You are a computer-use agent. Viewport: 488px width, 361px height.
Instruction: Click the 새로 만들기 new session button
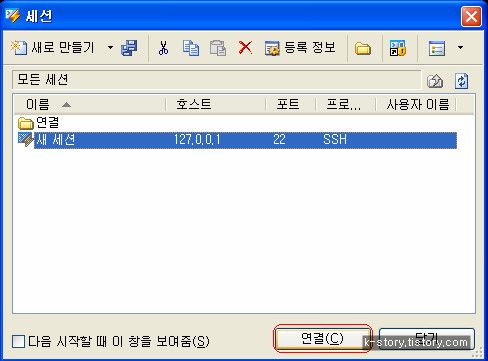pyautogui.click(x=53, y=48)
